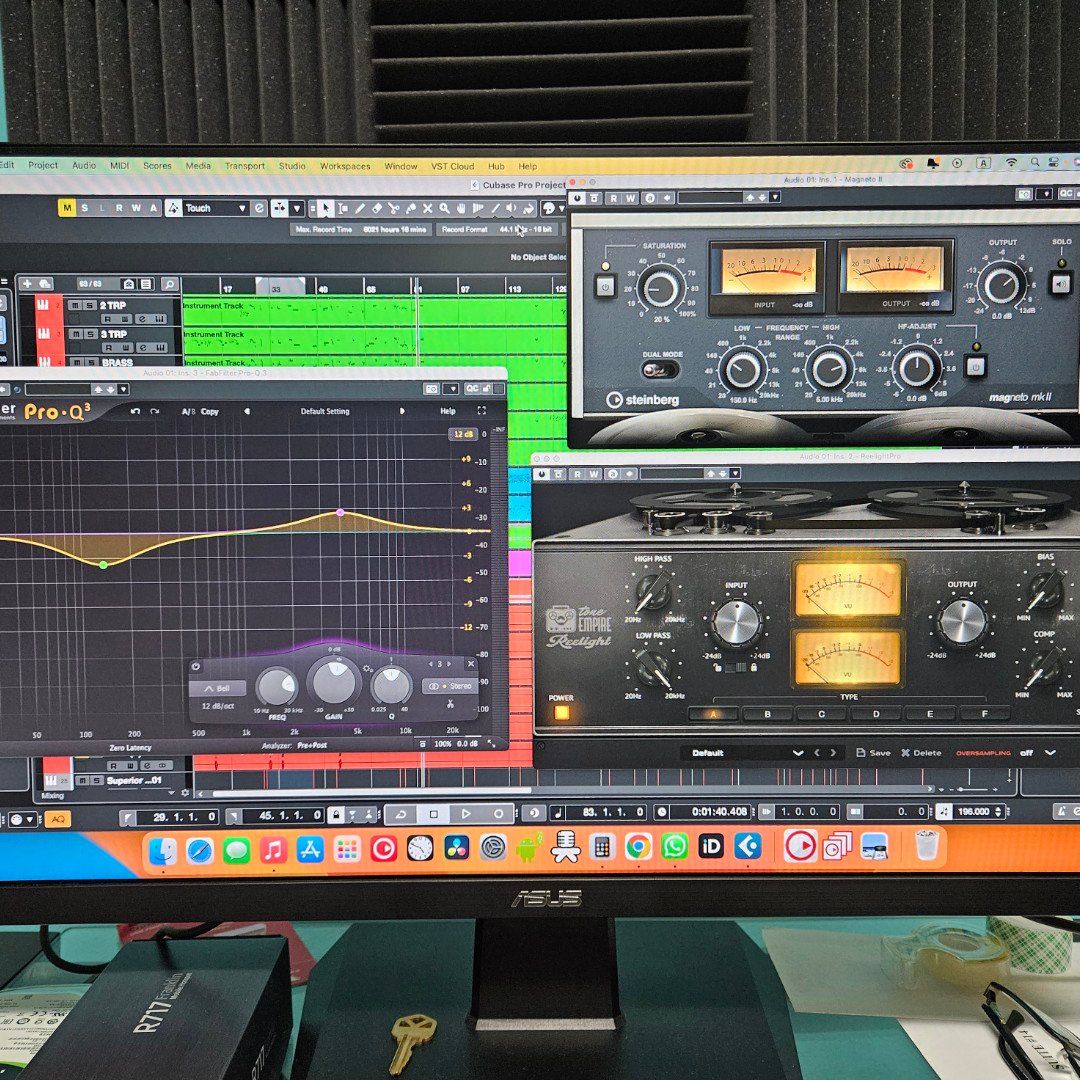Image resolution: width=1080 pixels, height=1080 pixels.
Task: Toggle the Solo speaker button on Magneto II
Action: (x=1061, y=283)
